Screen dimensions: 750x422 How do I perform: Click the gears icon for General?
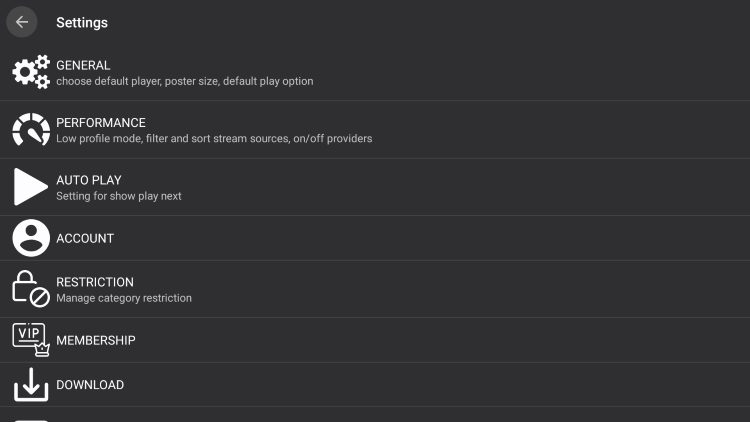click(x=31, y=72)
